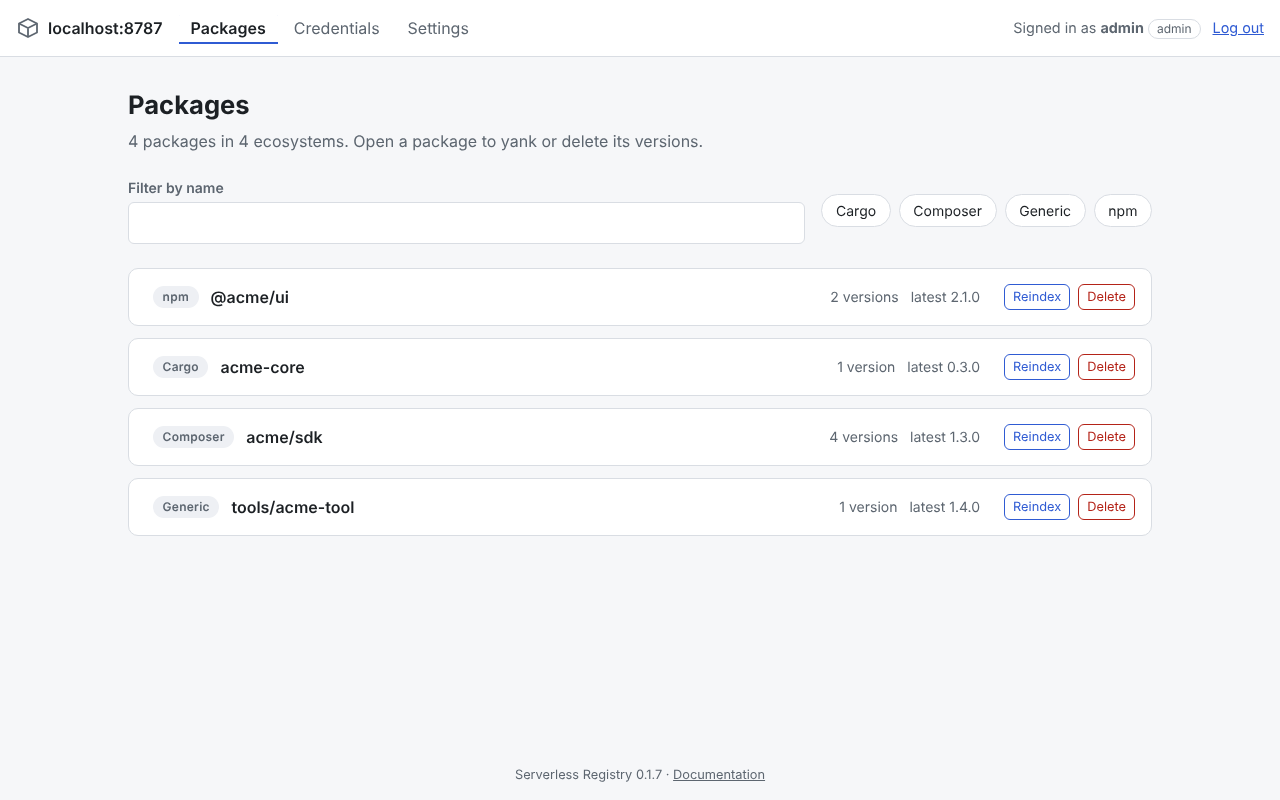Delete the acme/sdk package
The height and width of the screenshot is (800, 1280).
1106,437
